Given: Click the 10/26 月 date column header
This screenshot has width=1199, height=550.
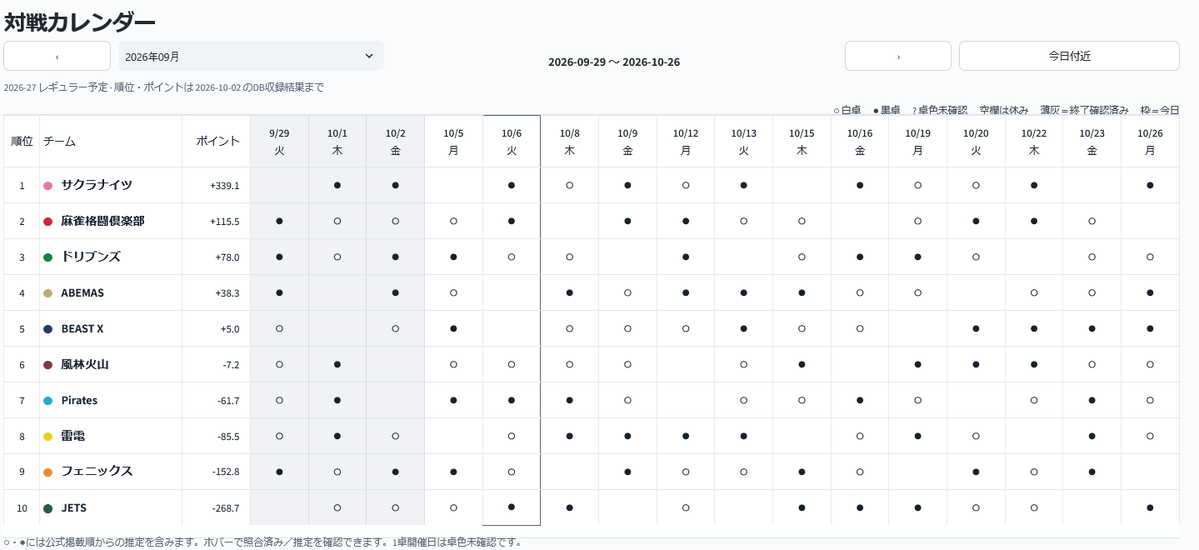Looking at the screenshot, I should (1150, 142).
